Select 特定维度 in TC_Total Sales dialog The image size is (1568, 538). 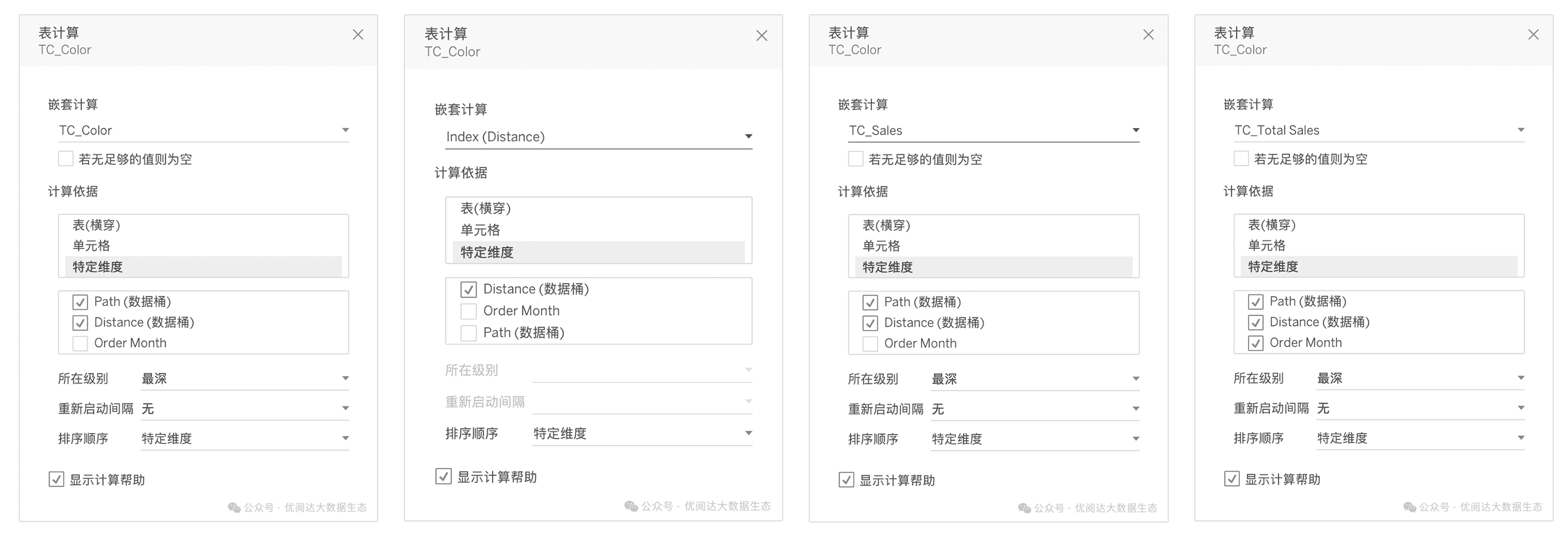pos(1379,266)
